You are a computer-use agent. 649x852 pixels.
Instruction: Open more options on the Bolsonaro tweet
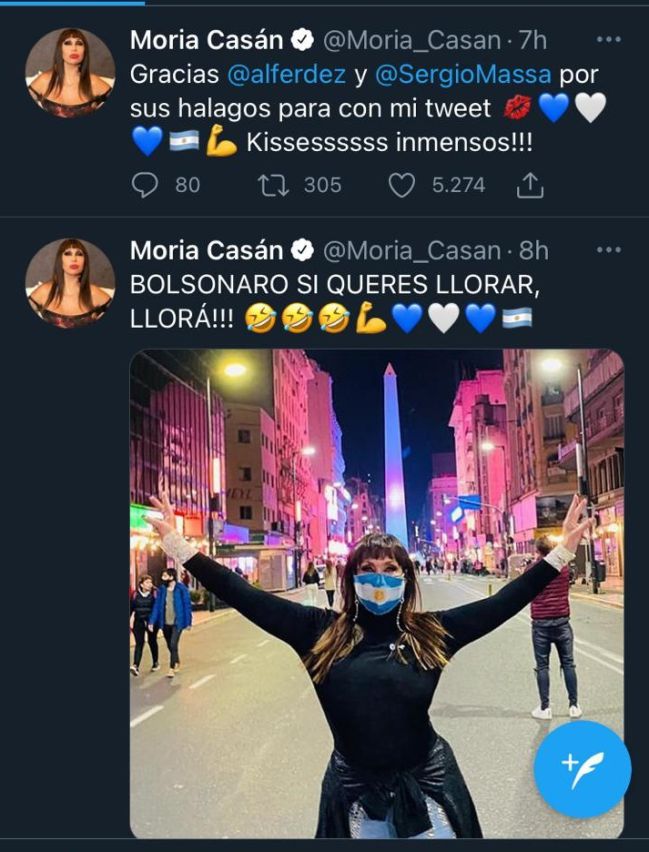[609, 250]
